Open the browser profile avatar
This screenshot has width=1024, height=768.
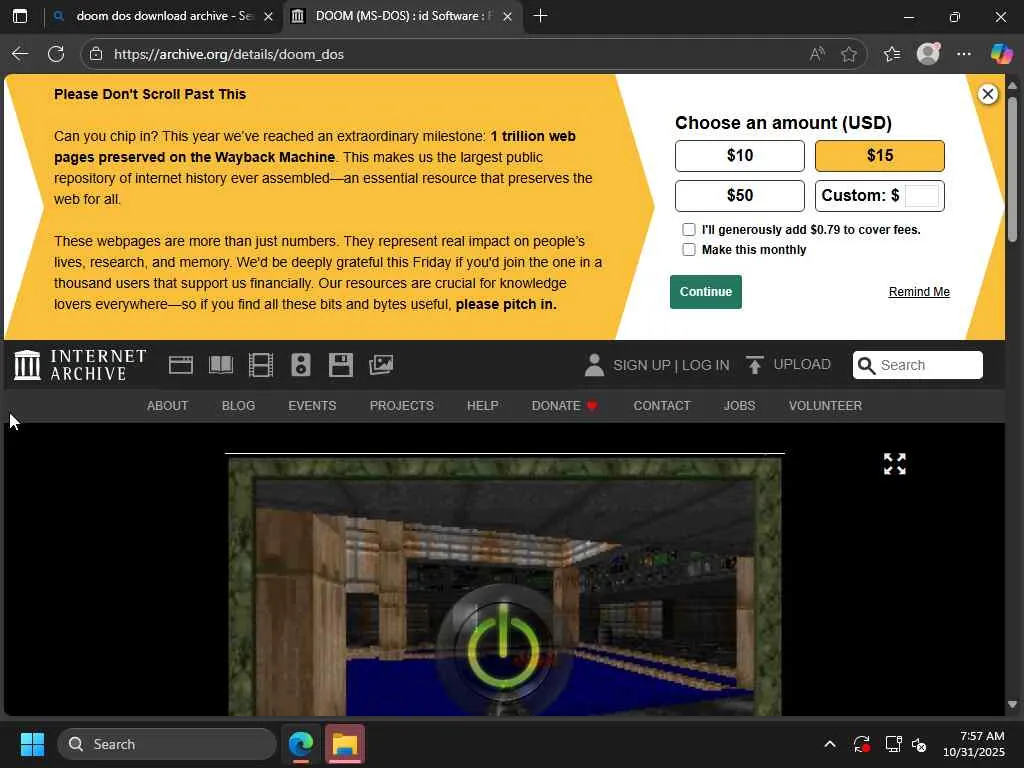click(x=928, y=54)
